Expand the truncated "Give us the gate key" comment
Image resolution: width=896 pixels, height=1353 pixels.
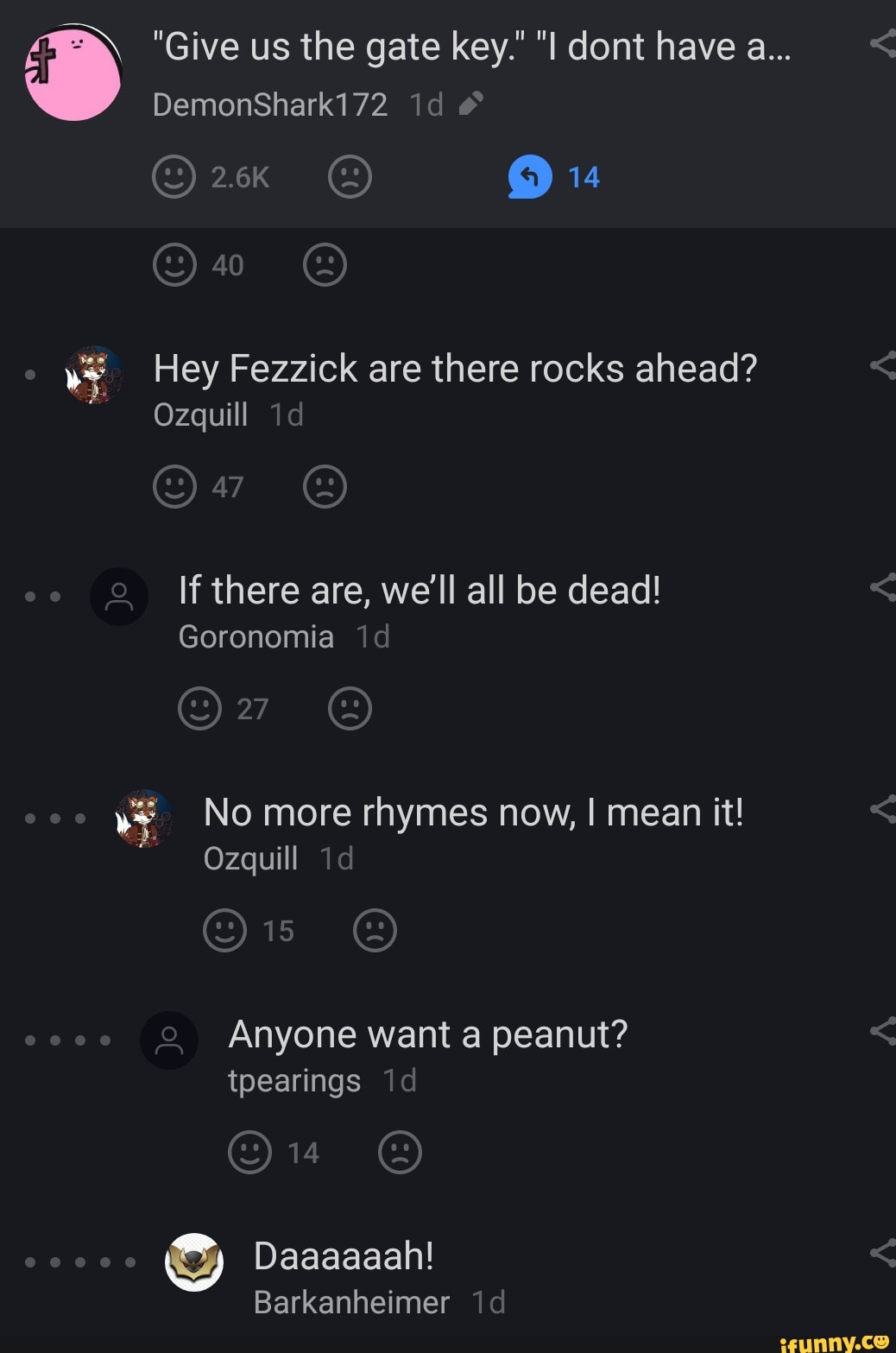(x=471, y=47)
